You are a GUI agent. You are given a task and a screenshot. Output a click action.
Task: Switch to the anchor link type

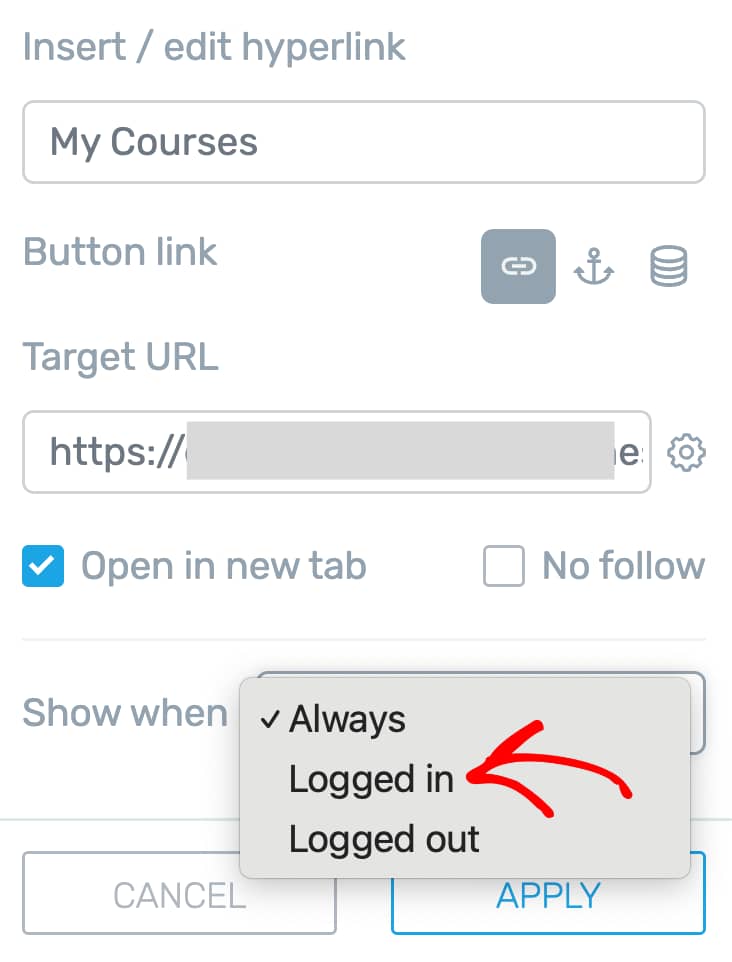tap(593, 266)
